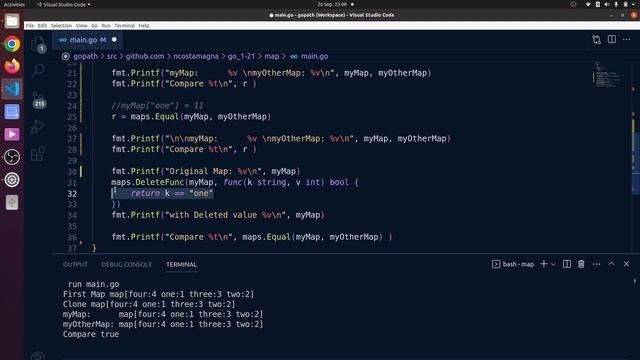Switch to the OUTPUT panel tab
This screenshot has height=360, width=640.
(75, 264)
